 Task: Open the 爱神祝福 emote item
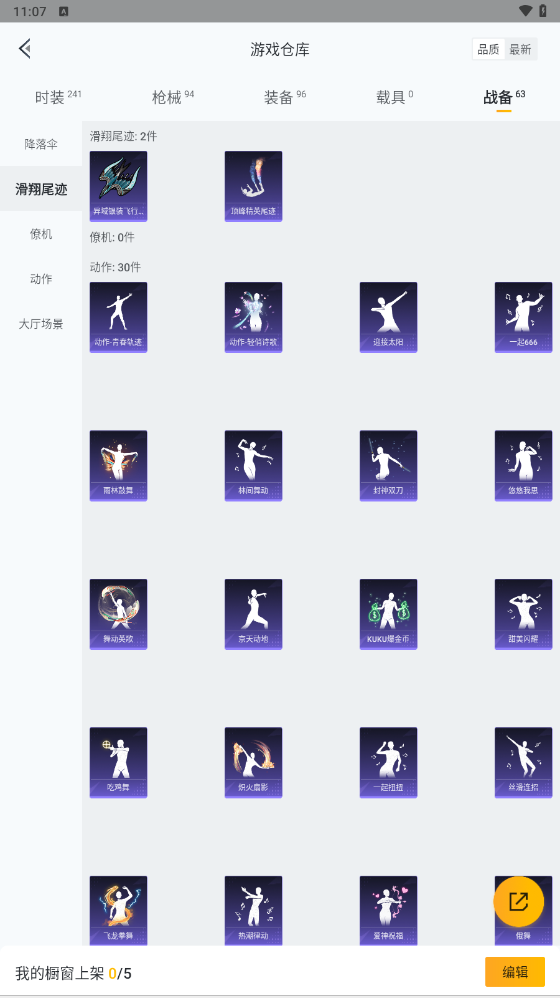click(388, 911)
